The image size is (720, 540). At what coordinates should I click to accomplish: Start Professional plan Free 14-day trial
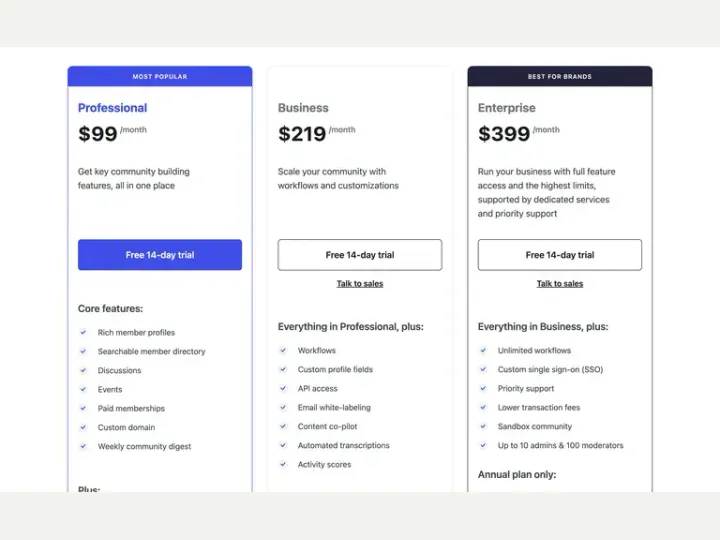(160, 255)
